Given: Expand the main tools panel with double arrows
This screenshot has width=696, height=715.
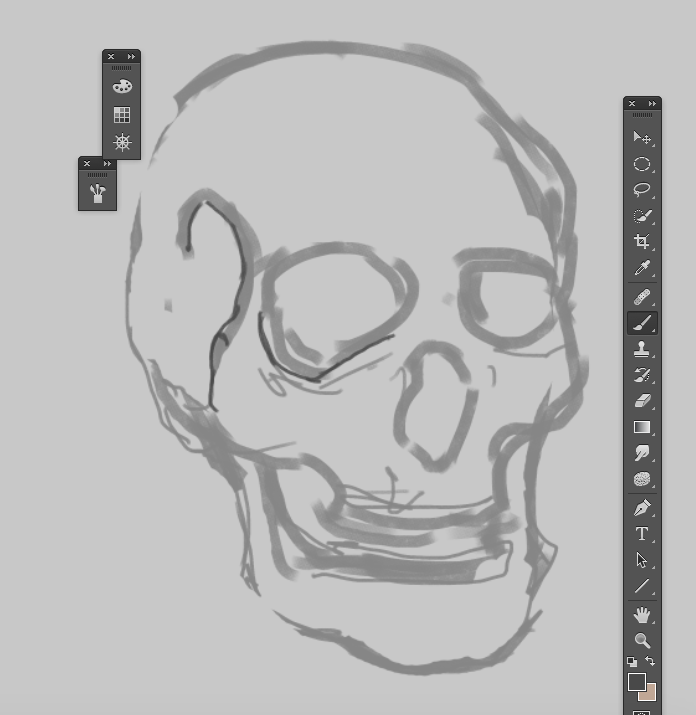Looking at the screenshot, I should 653,104.
